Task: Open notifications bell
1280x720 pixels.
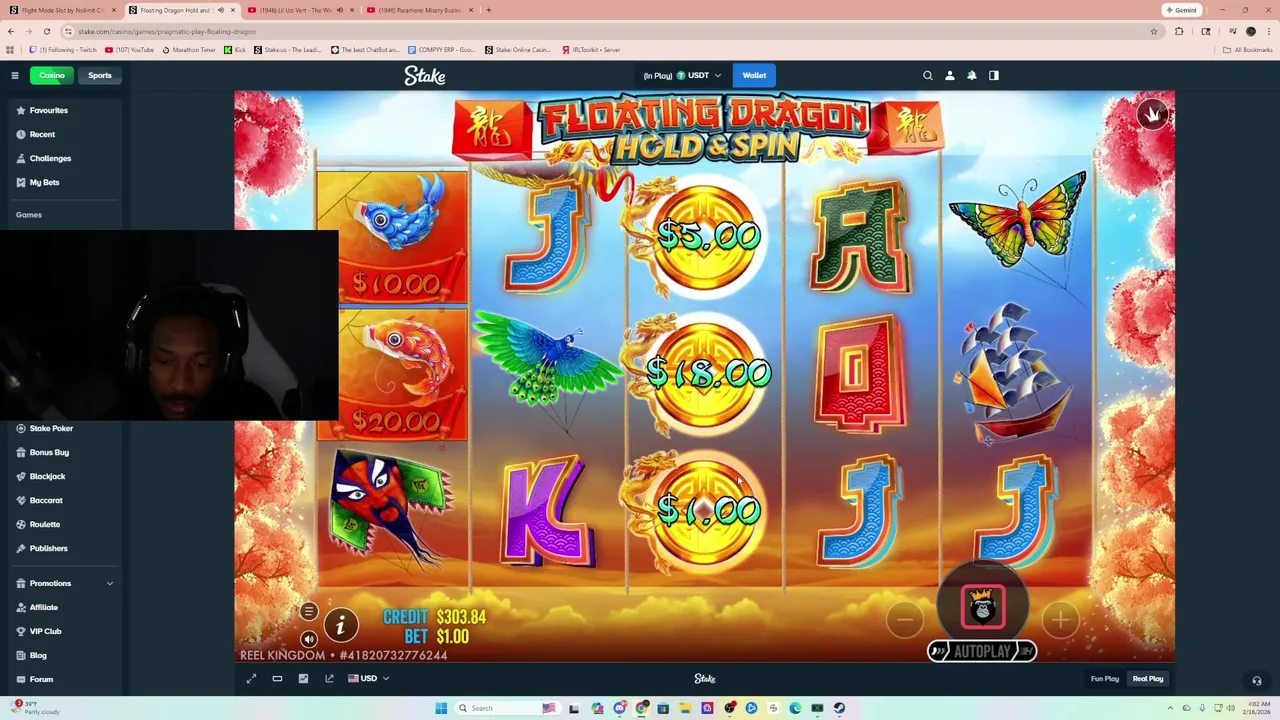Action: (972, 75)
